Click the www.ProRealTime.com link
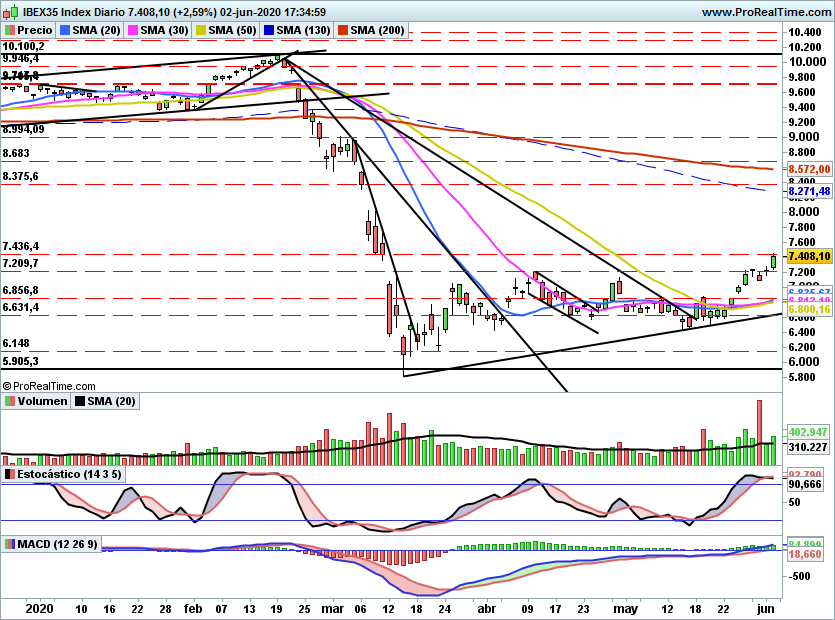 766,12
